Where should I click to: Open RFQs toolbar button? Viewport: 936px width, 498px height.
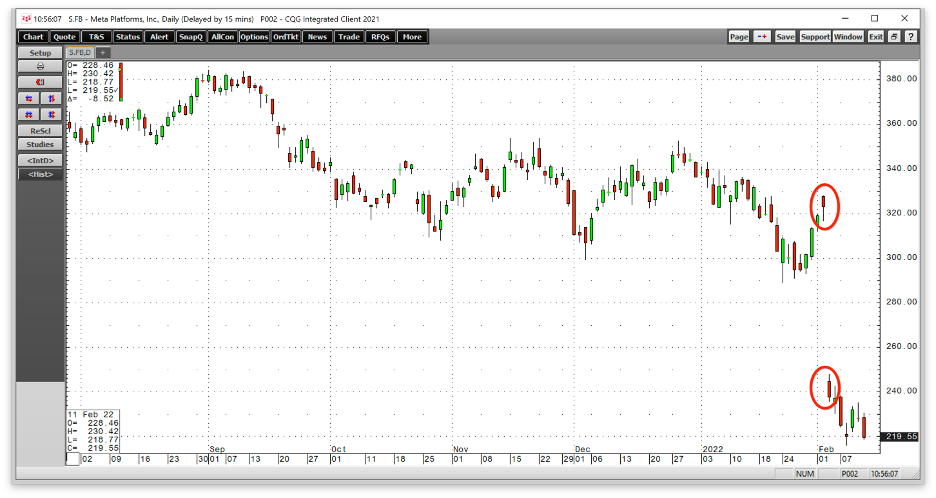pos(381,37)
